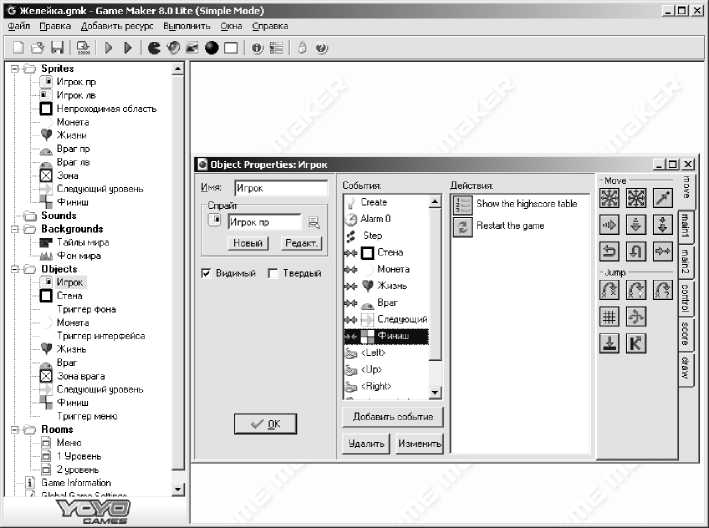Switch to the main1 actions tab
The height and width of the screenshot is (528, 709).
(x=685, y=226)
